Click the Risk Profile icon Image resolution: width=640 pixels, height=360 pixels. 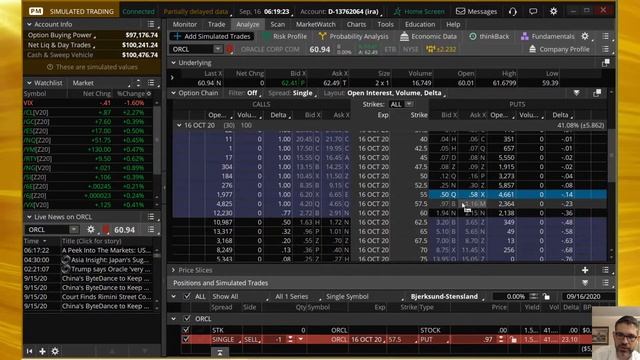pos(266,36)
